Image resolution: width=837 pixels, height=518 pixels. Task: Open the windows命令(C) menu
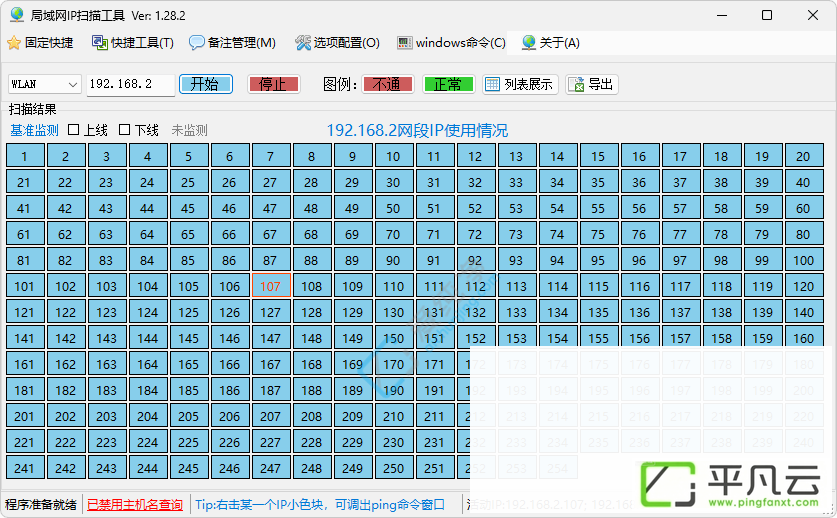pyautogui.click(x=452, y=43)
